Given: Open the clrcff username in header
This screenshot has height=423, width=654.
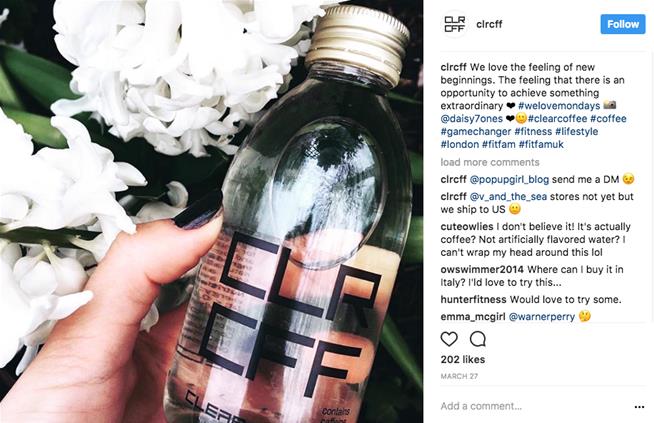Looking at the screenshot, I should (x=489, y=24).
